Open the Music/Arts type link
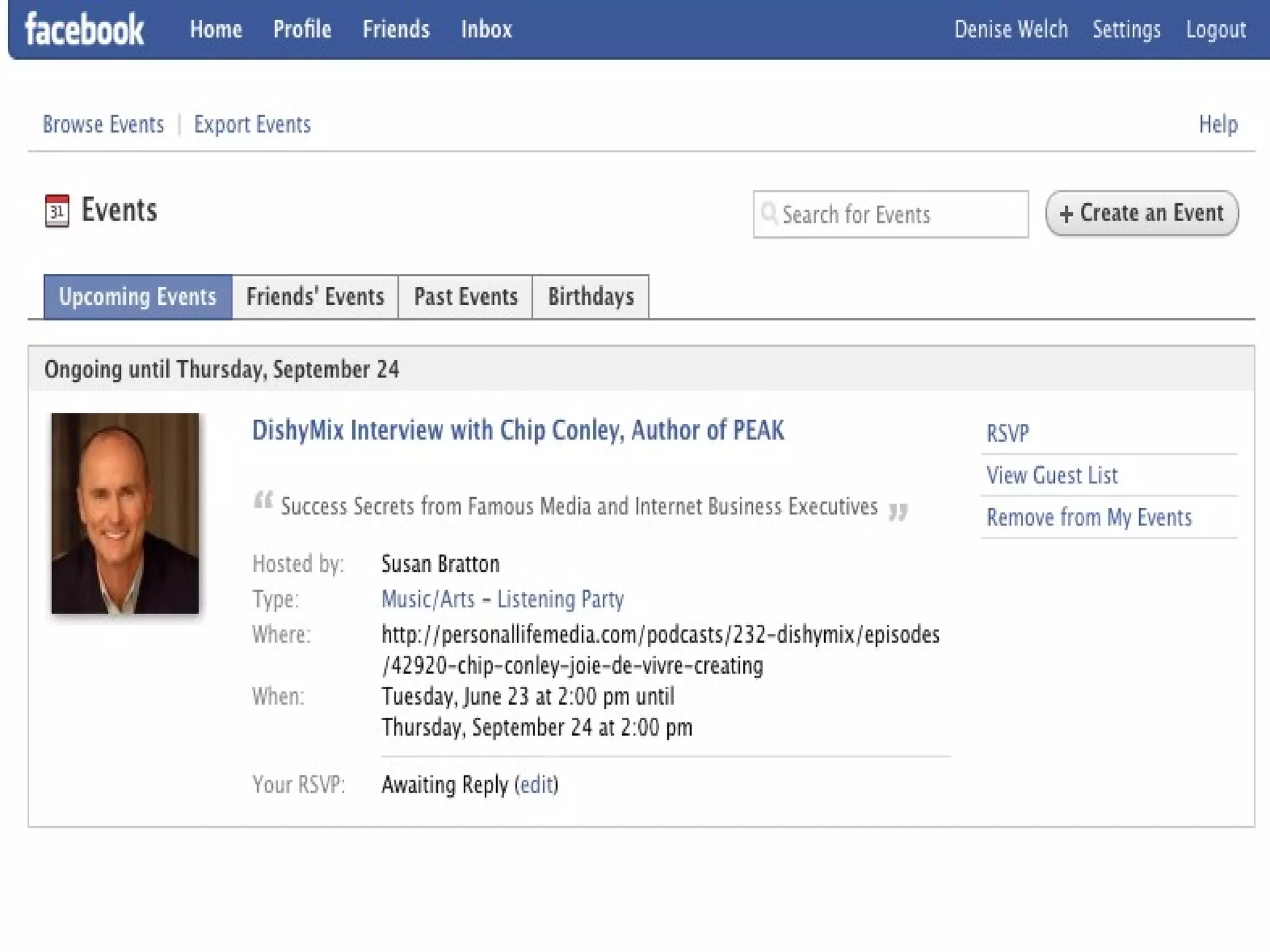Image resolution: width=1270 pixels, height=952 pixels. pyautogui.click(x=428, y=599)
